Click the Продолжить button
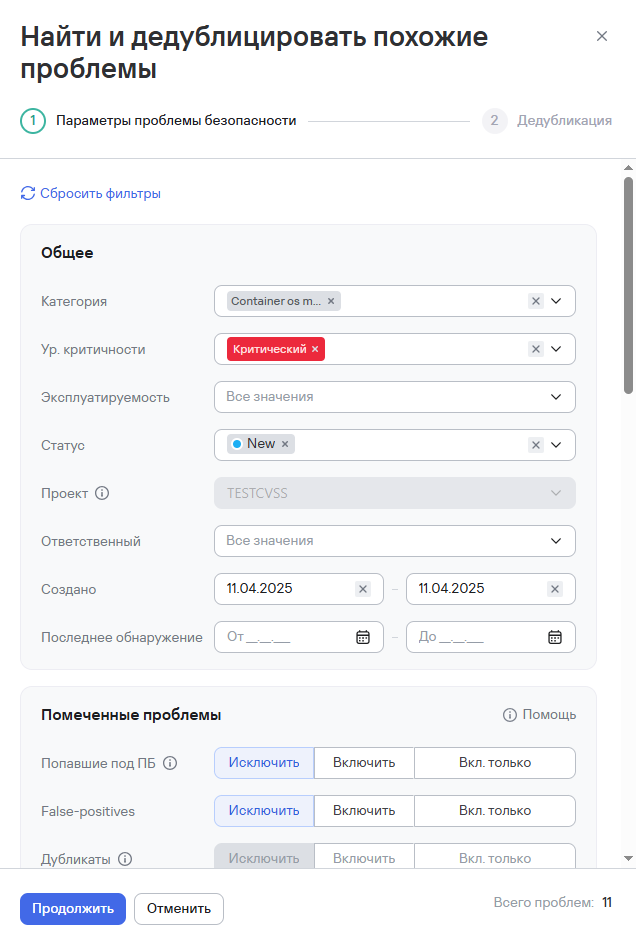Screen dimensions: 636x941 (x=73, y=909)
